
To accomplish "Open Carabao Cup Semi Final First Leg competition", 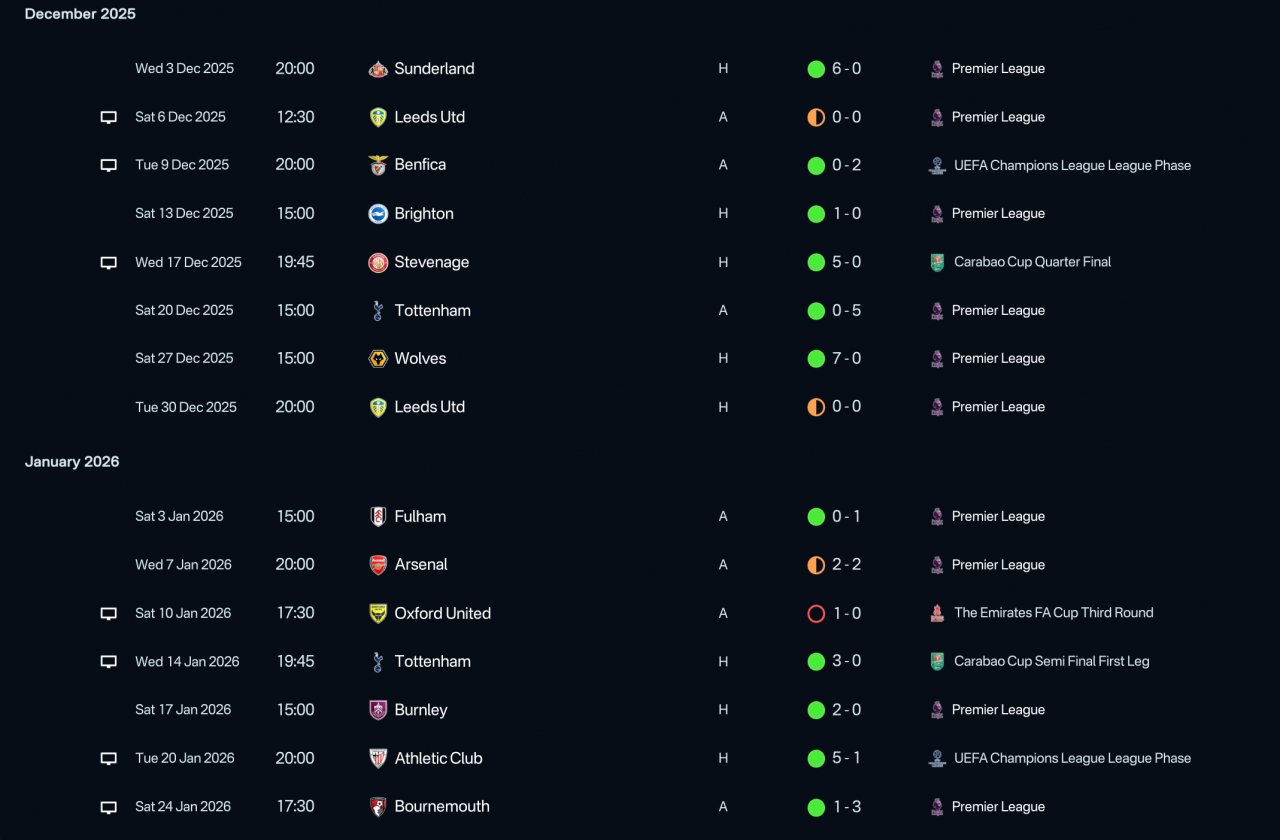I will 1051,661.
